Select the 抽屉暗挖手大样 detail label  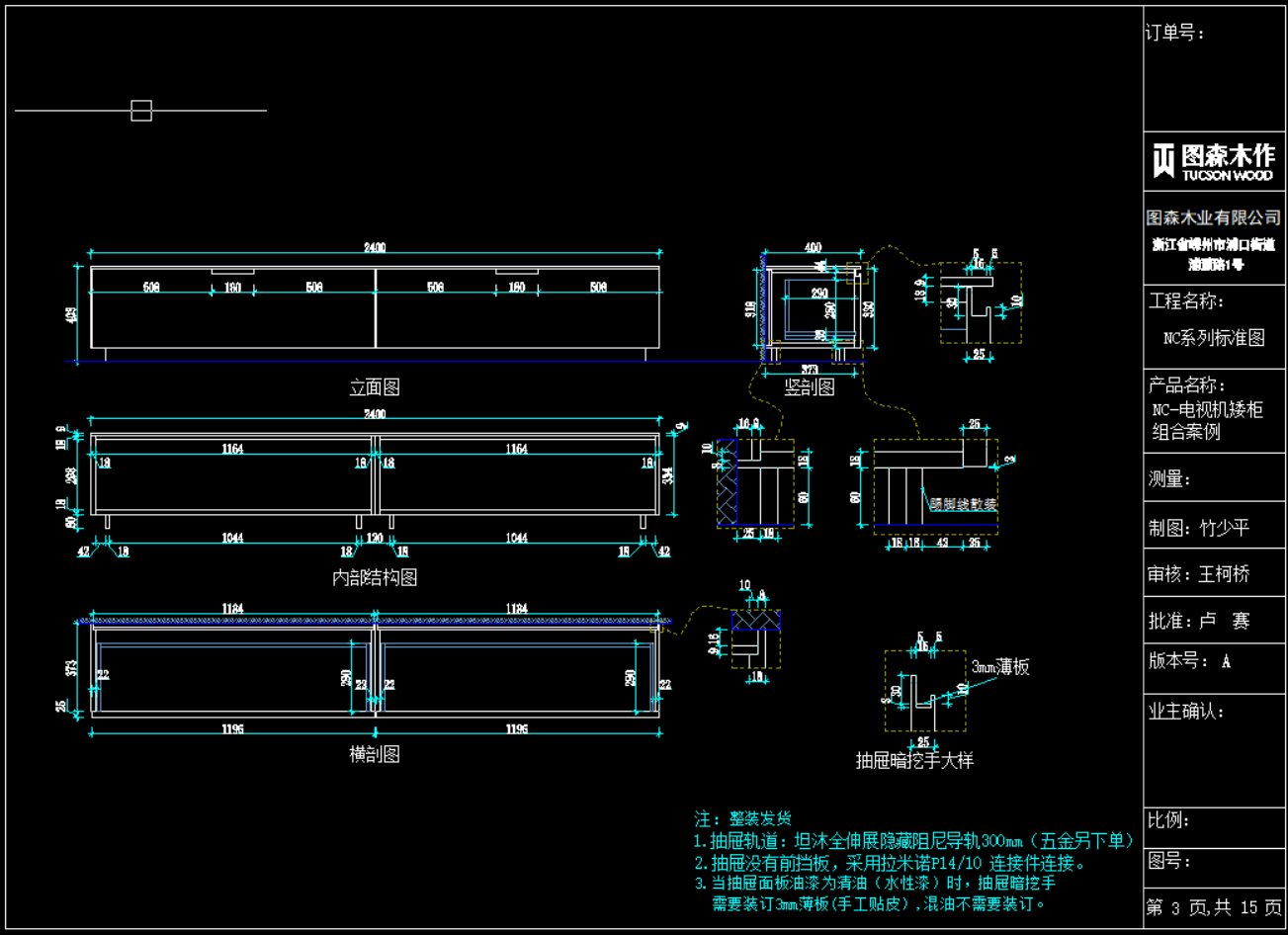[x=914, y=760]
